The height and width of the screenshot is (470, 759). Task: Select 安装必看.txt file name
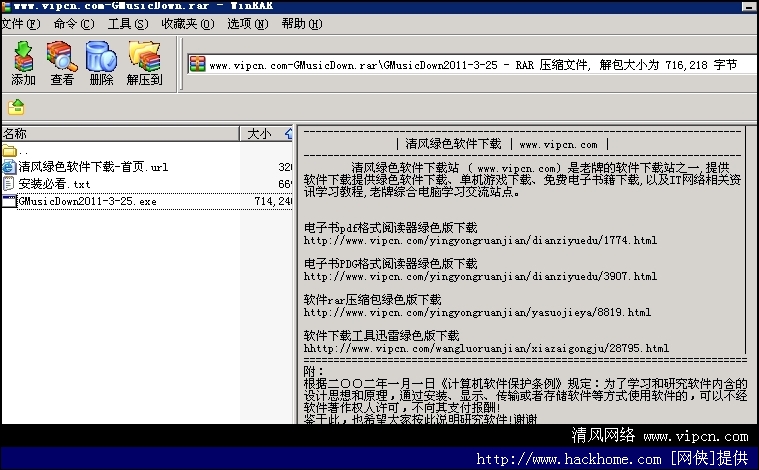54,184
